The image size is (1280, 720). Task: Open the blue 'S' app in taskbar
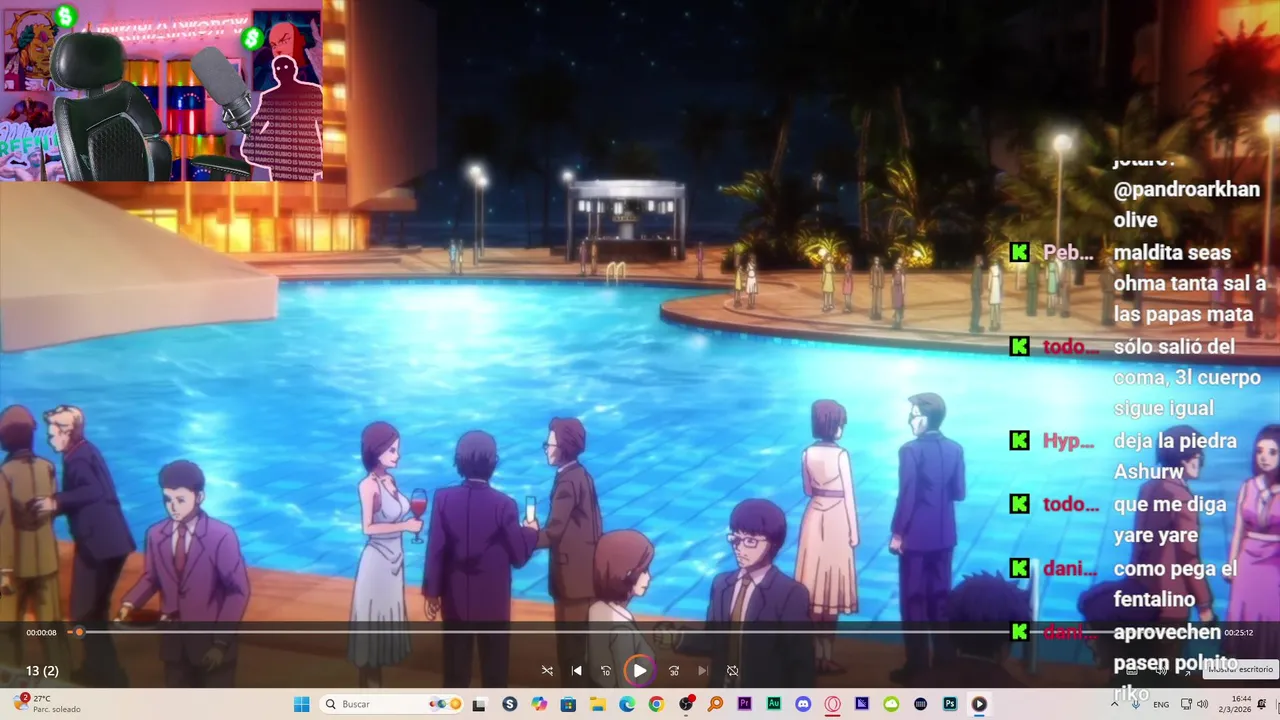click(510, 704)
